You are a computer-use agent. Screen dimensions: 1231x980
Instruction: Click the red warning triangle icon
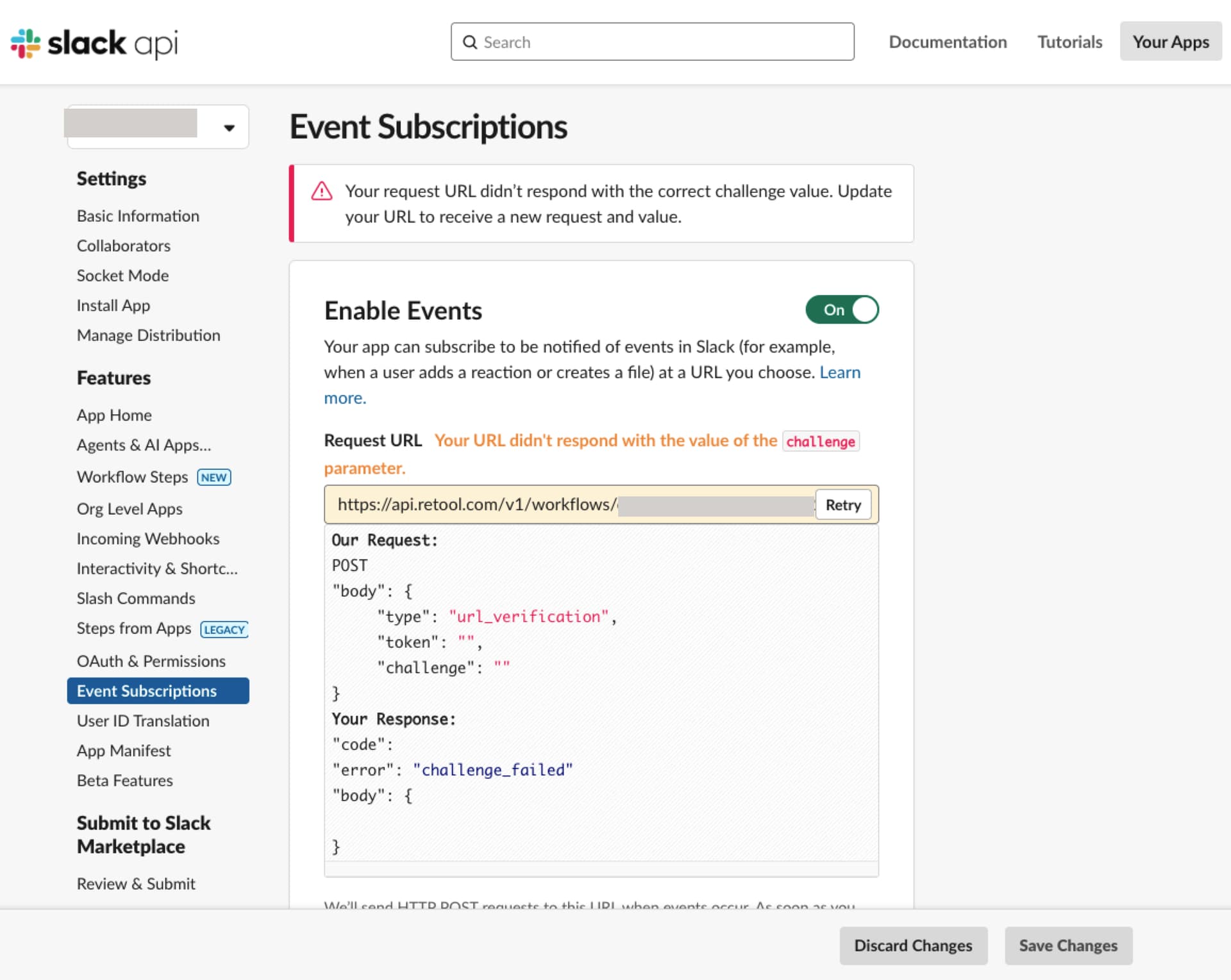point(321,191)
